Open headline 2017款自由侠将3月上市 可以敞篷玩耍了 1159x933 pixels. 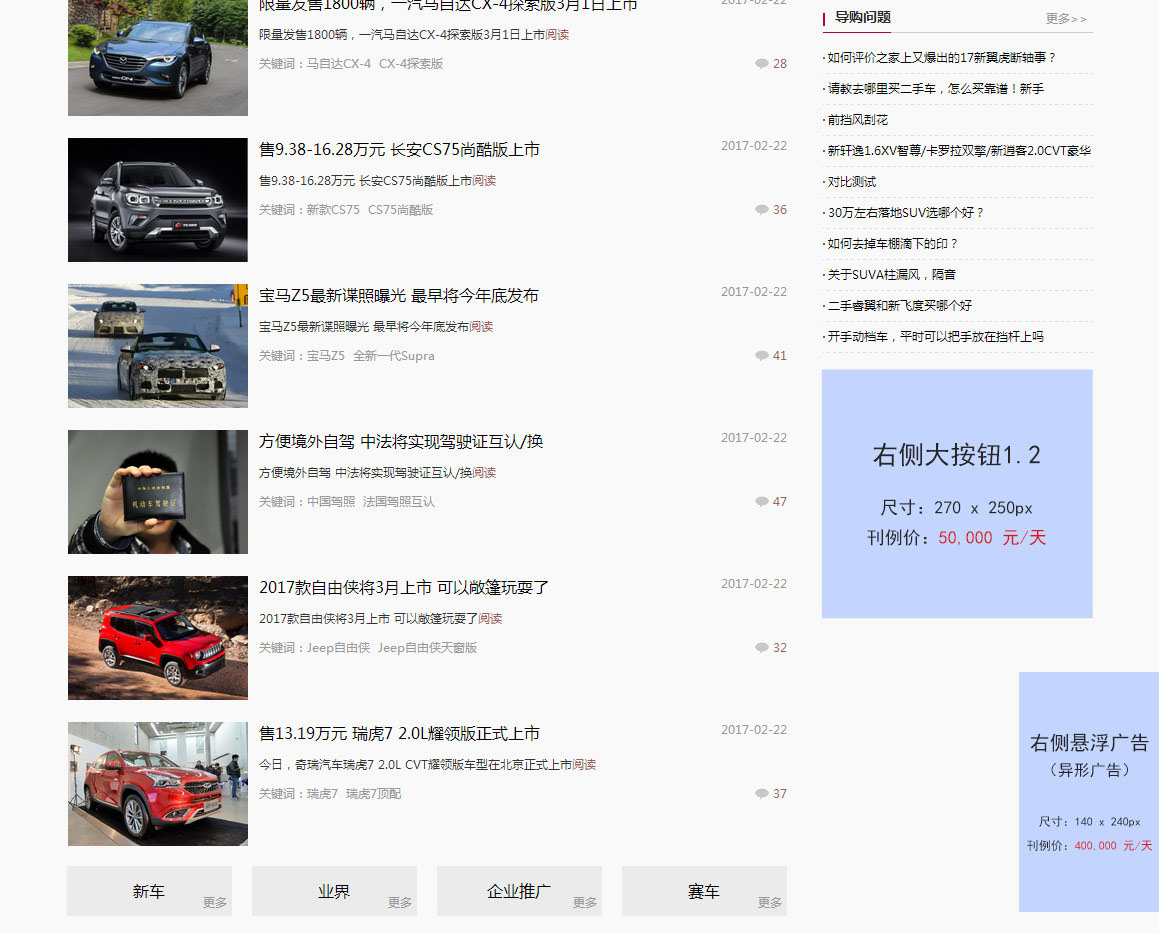click(404, 588)
